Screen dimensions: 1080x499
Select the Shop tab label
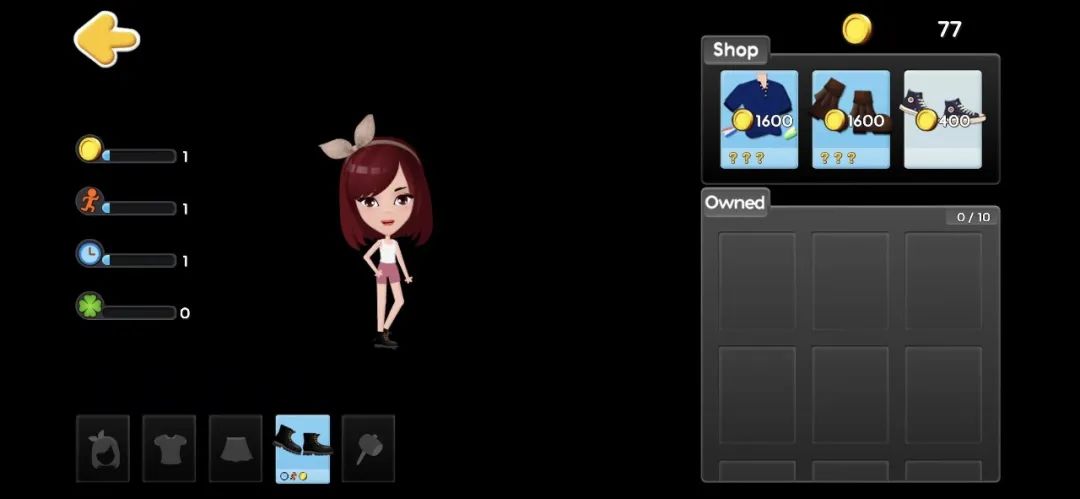click(x=736, y=50)
